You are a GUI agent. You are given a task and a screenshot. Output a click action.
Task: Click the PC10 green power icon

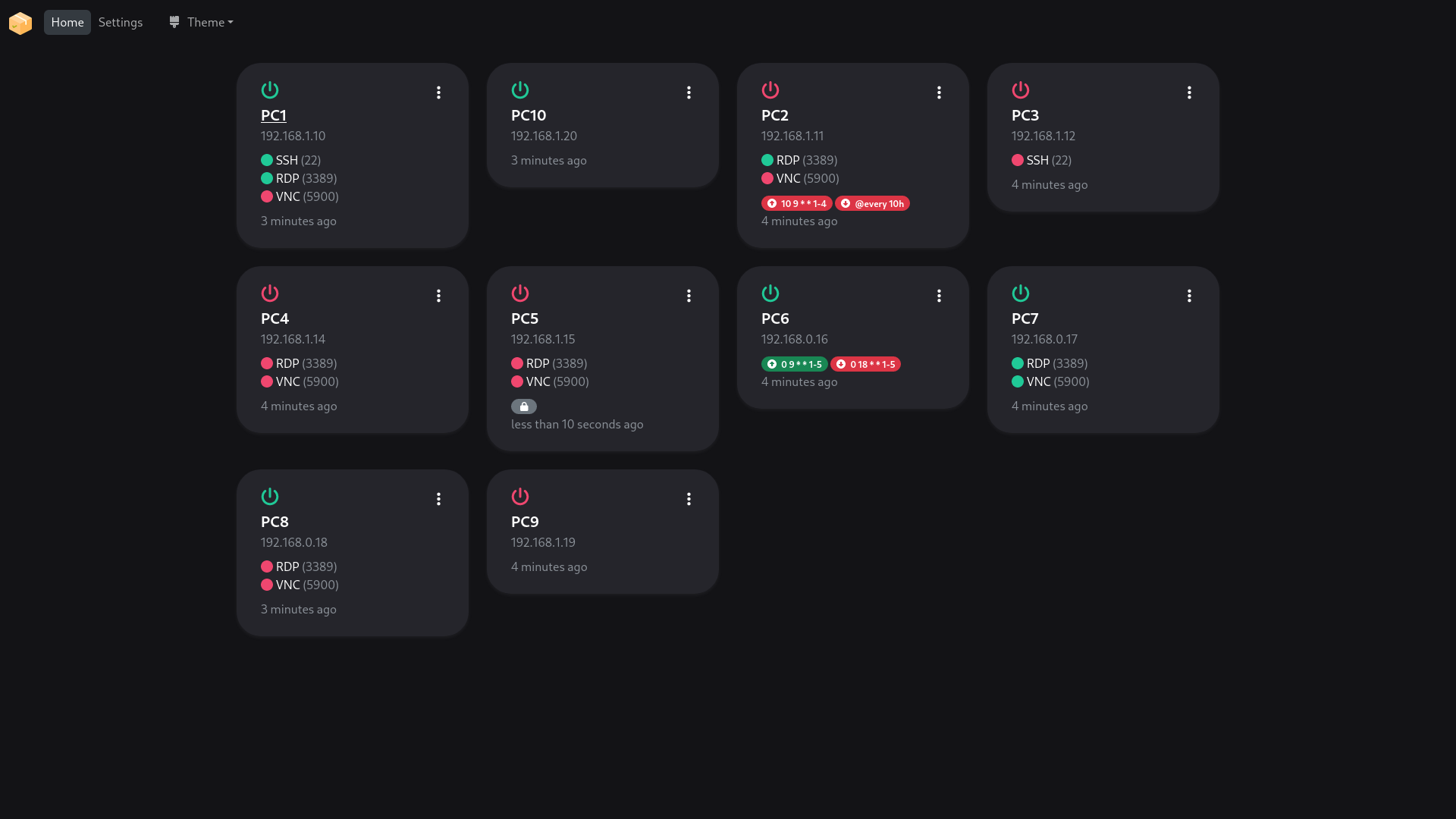point(520,90)
